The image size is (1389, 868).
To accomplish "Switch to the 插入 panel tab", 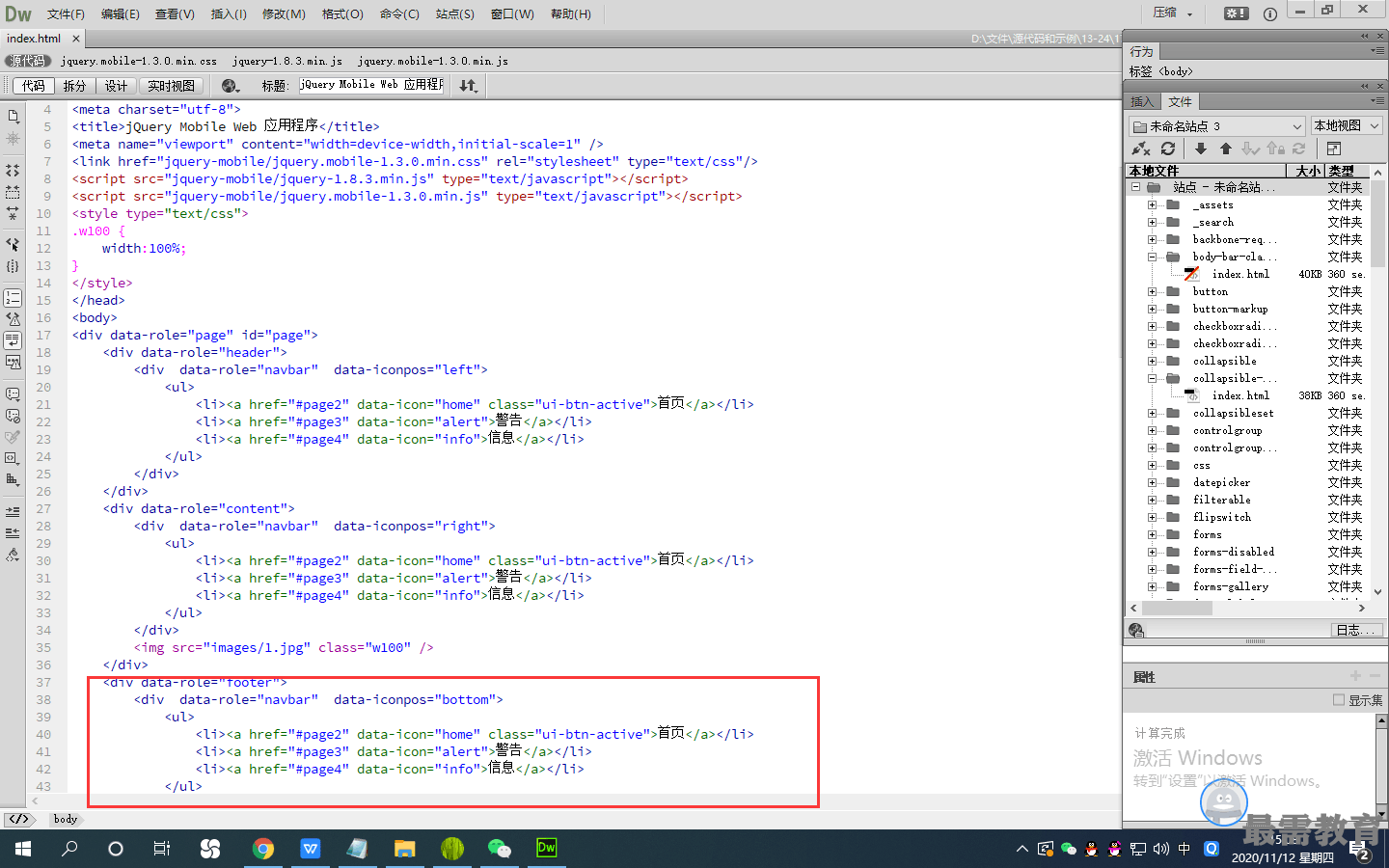I will [1141, 101].
